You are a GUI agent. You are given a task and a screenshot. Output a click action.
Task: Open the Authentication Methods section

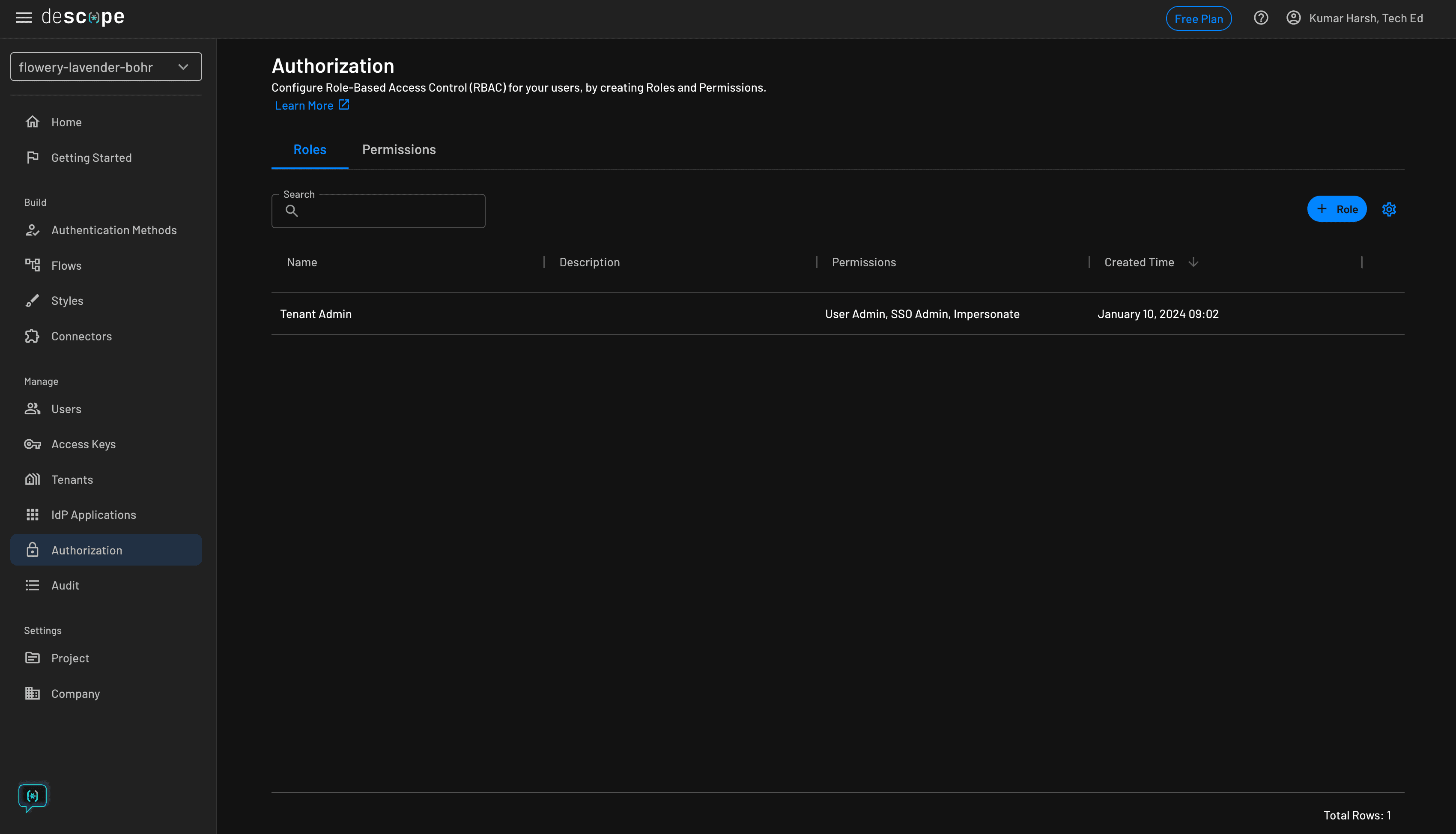[113, 230]
